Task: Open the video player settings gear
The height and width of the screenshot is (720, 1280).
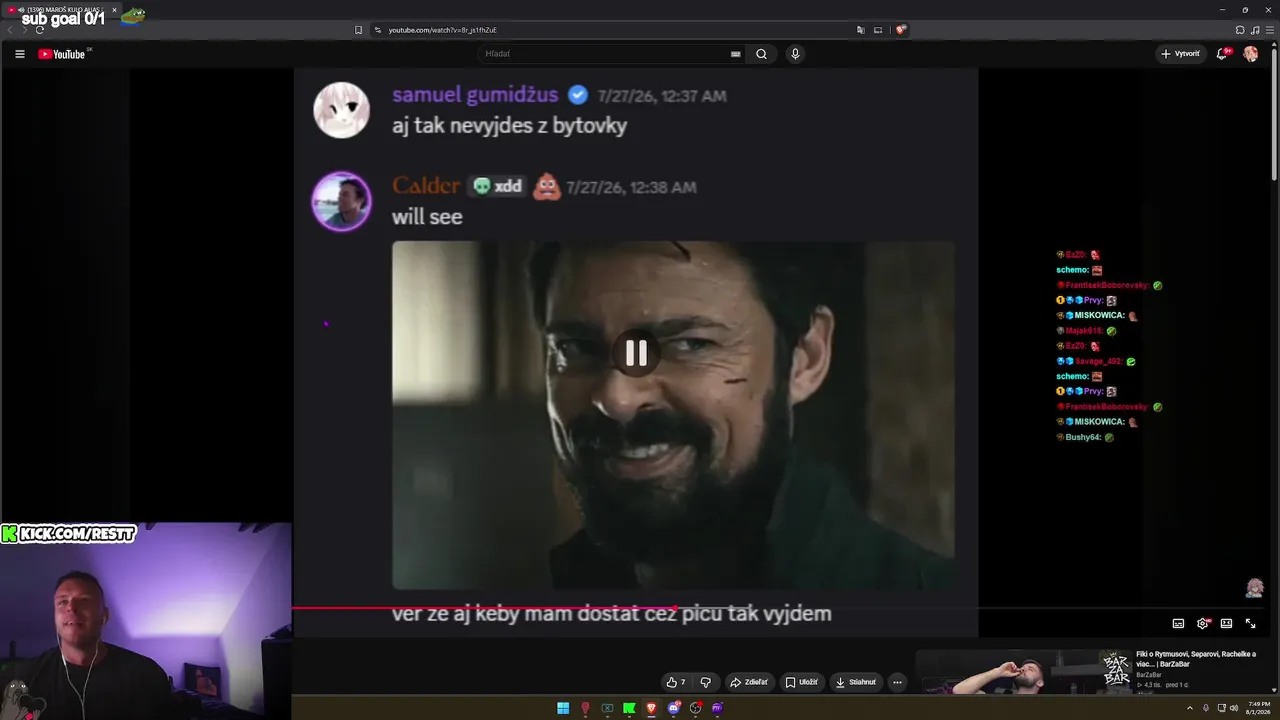Action: 1203,624
